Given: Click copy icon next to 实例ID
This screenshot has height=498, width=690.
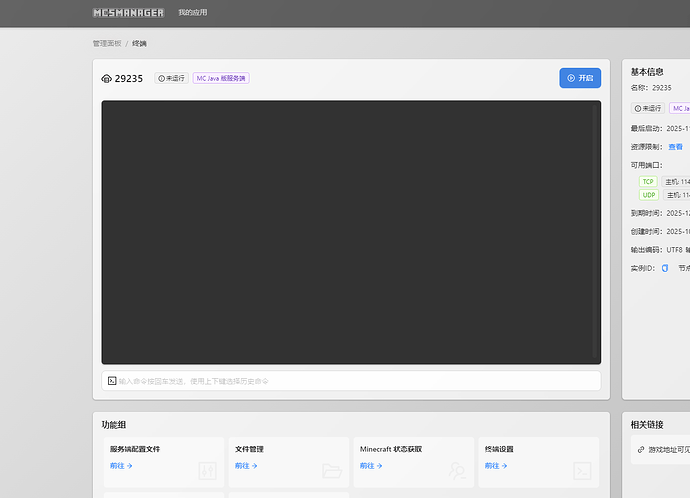Looking at the screenshot, I should [x=665, y=268].
